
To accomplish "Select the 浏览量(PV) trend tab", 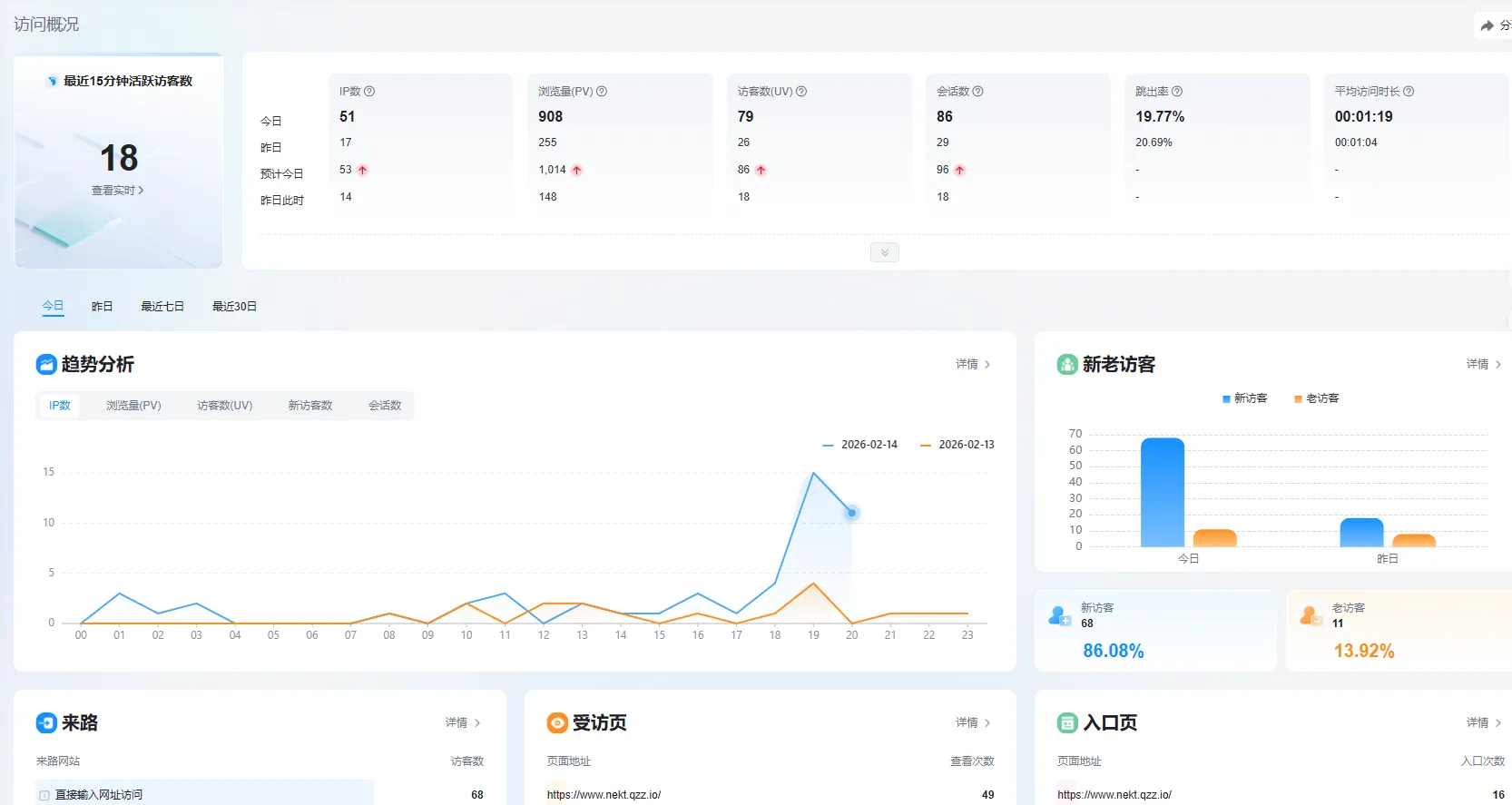I will [x=133, y=406].
